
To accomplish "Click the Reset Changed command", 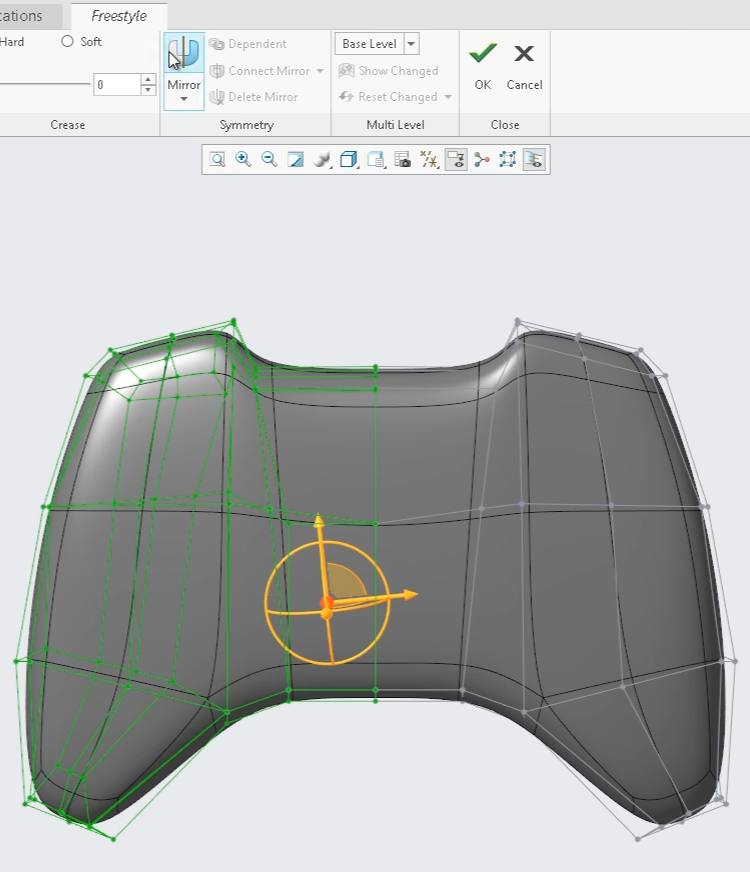I will point(389,97).
